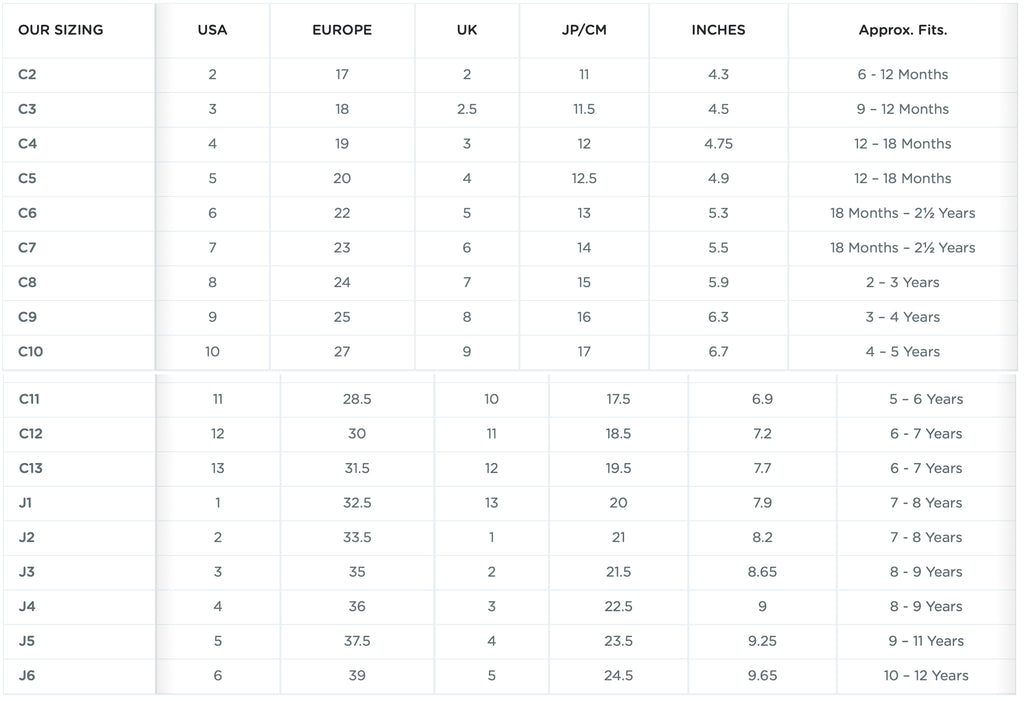Select the 4.75 inches cell
Image resolution: width=1024 pixels, height=701 pixels.
[x=718, y=144]
